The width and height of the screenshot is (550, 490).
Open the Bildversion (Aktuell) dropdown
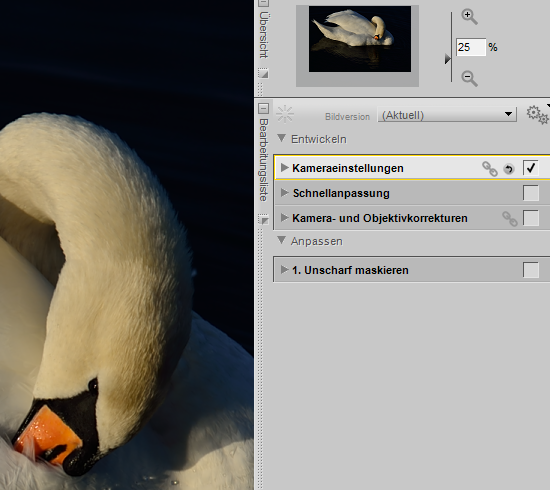point(447,115)
